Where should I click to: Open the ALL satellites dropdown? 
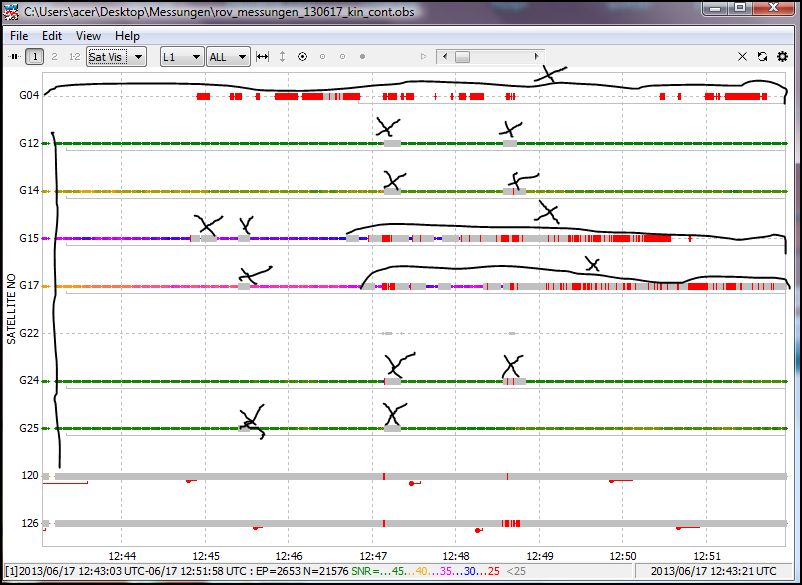click(228, 57)
